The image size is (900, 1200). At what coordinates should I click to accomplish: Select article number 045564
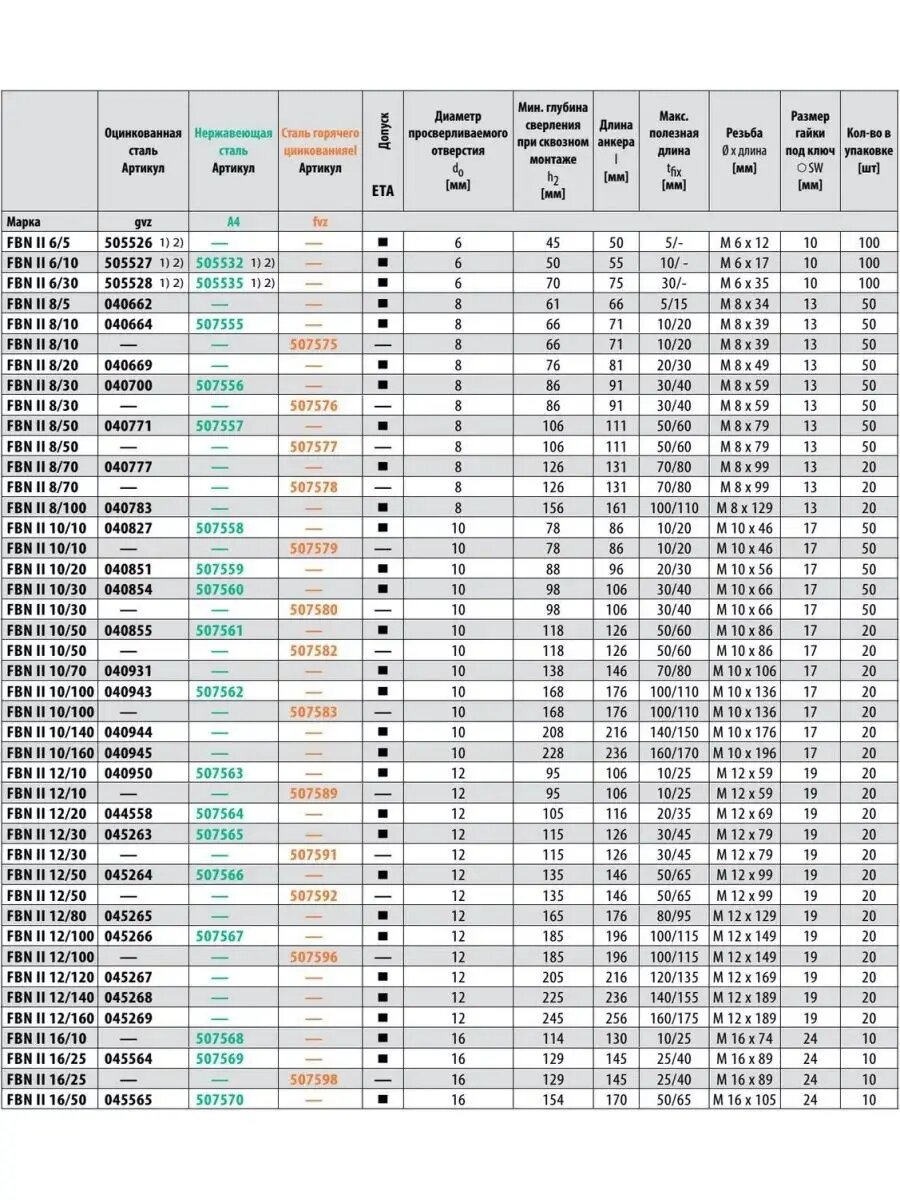click(128, 1059)
